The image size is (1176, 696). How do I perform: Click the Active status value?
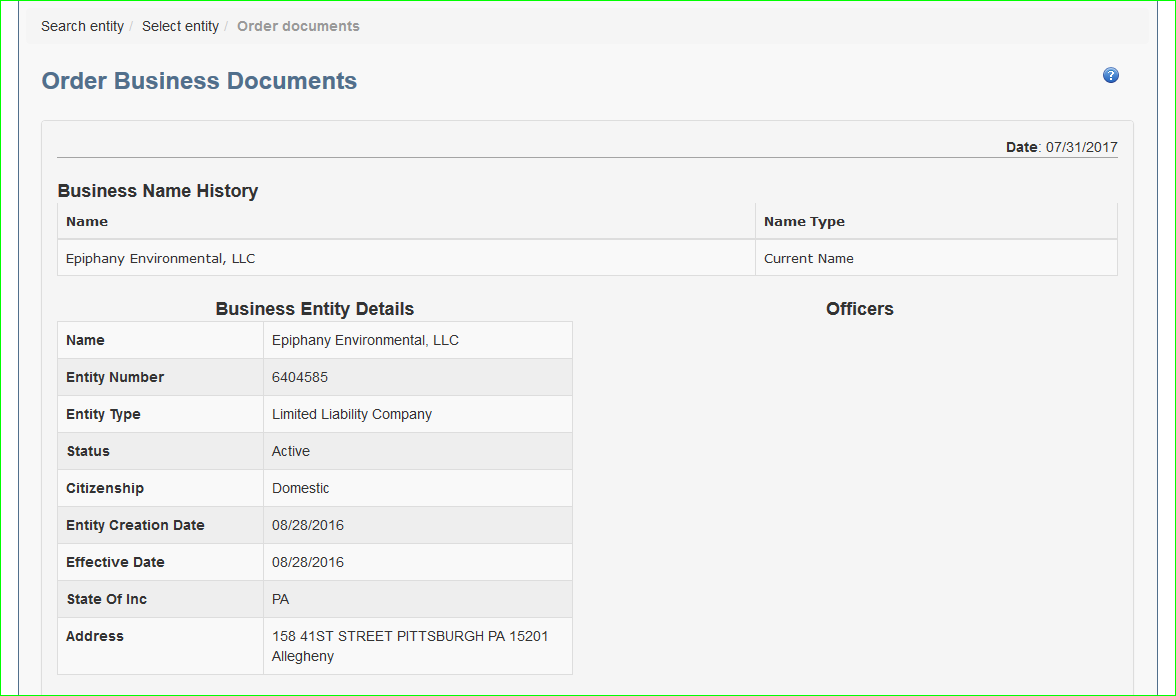pos(291,451)
